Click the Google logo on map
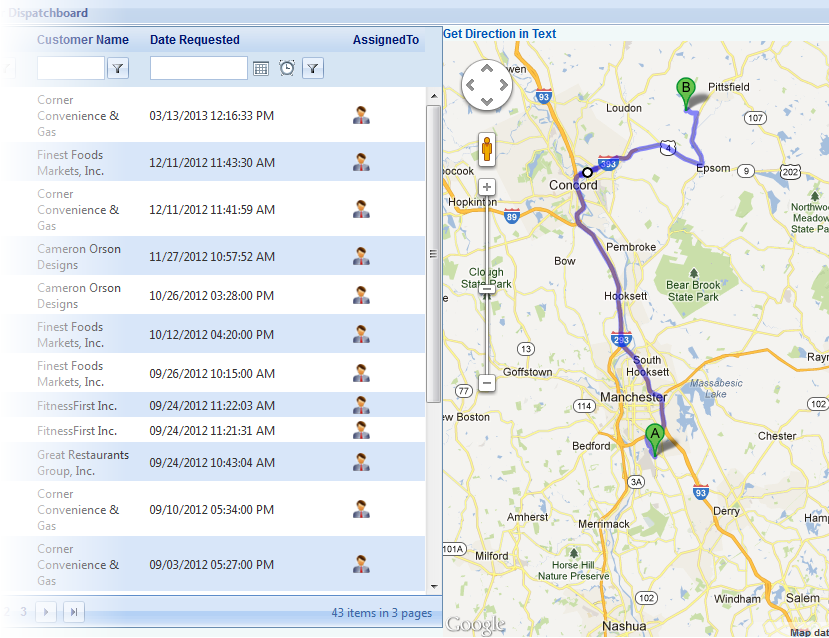This screenshot has width=829, height=638. [475, 625]
